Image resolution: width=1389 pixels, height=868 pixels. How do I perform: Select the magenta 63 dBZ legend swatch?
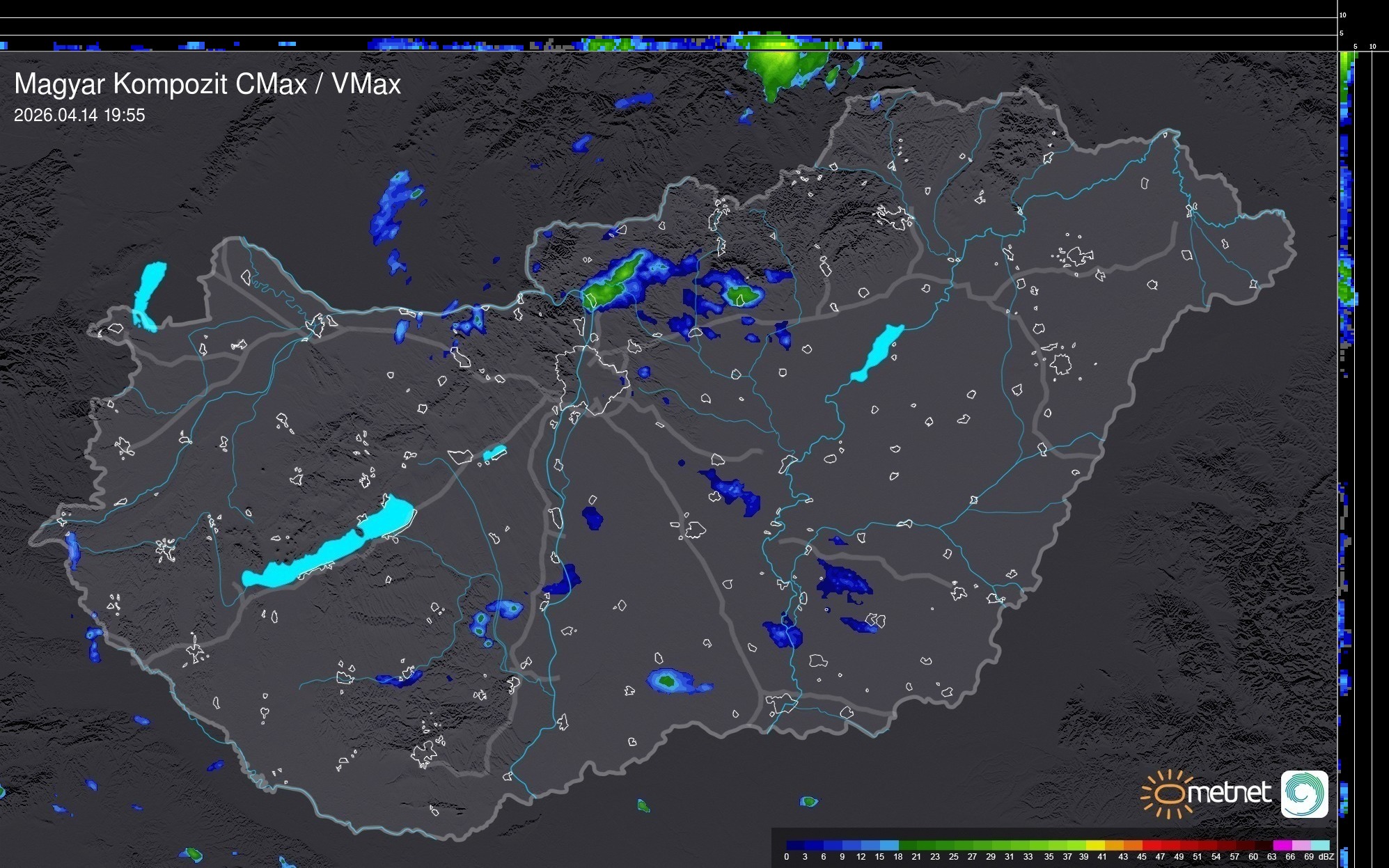[x=1282, y=846]
